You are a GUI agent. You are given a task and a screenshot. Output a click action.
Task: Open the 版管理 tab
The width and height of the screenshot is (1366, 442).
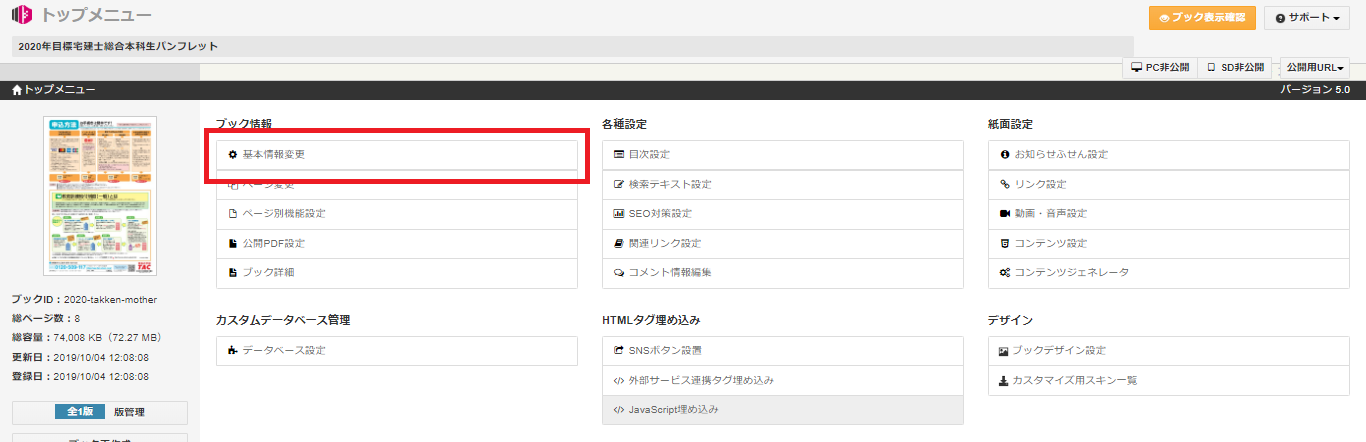pyautogui.click(x=129, y=412)
